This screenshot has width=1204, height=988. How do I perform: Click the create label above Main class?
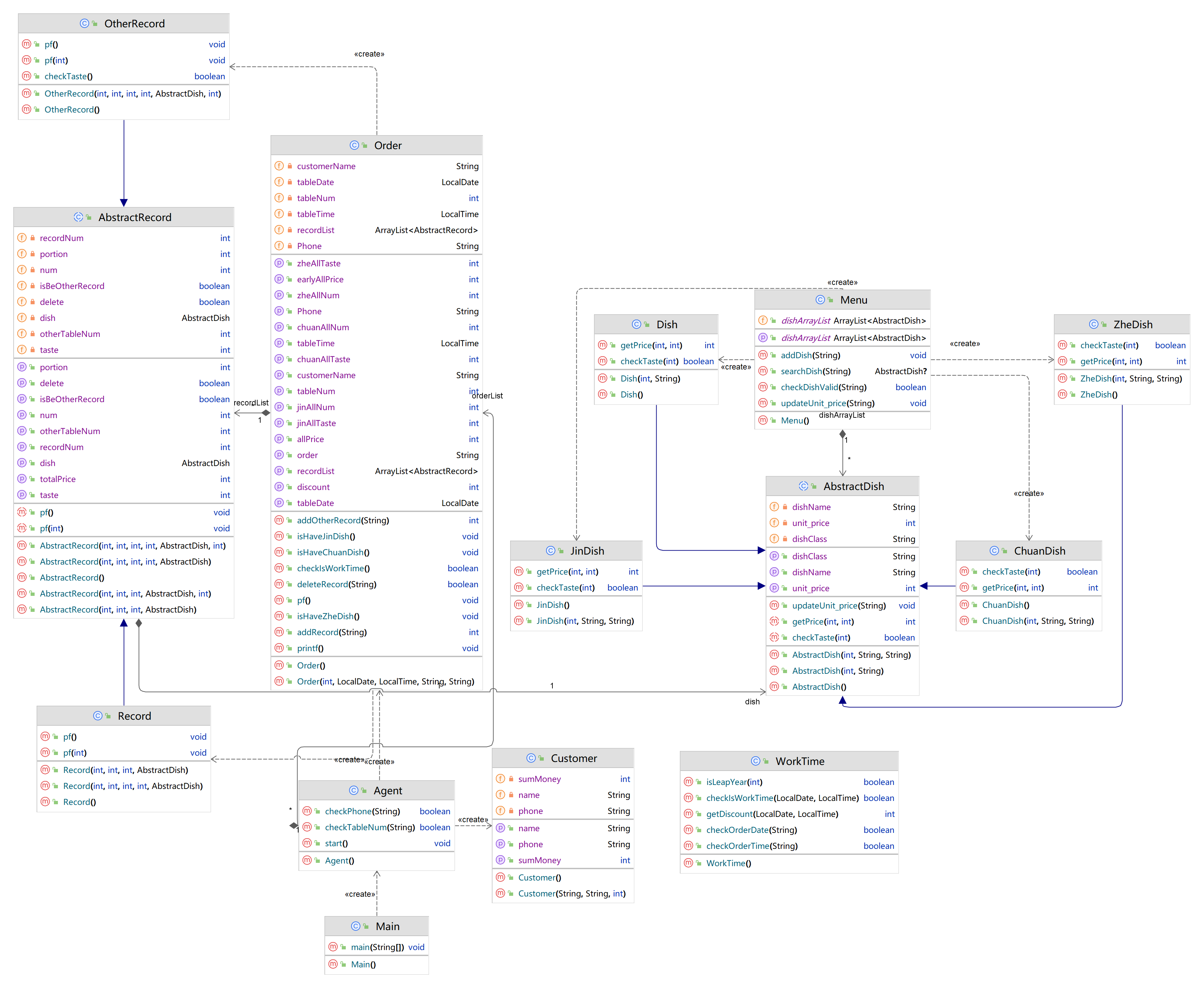click(360, 894)
